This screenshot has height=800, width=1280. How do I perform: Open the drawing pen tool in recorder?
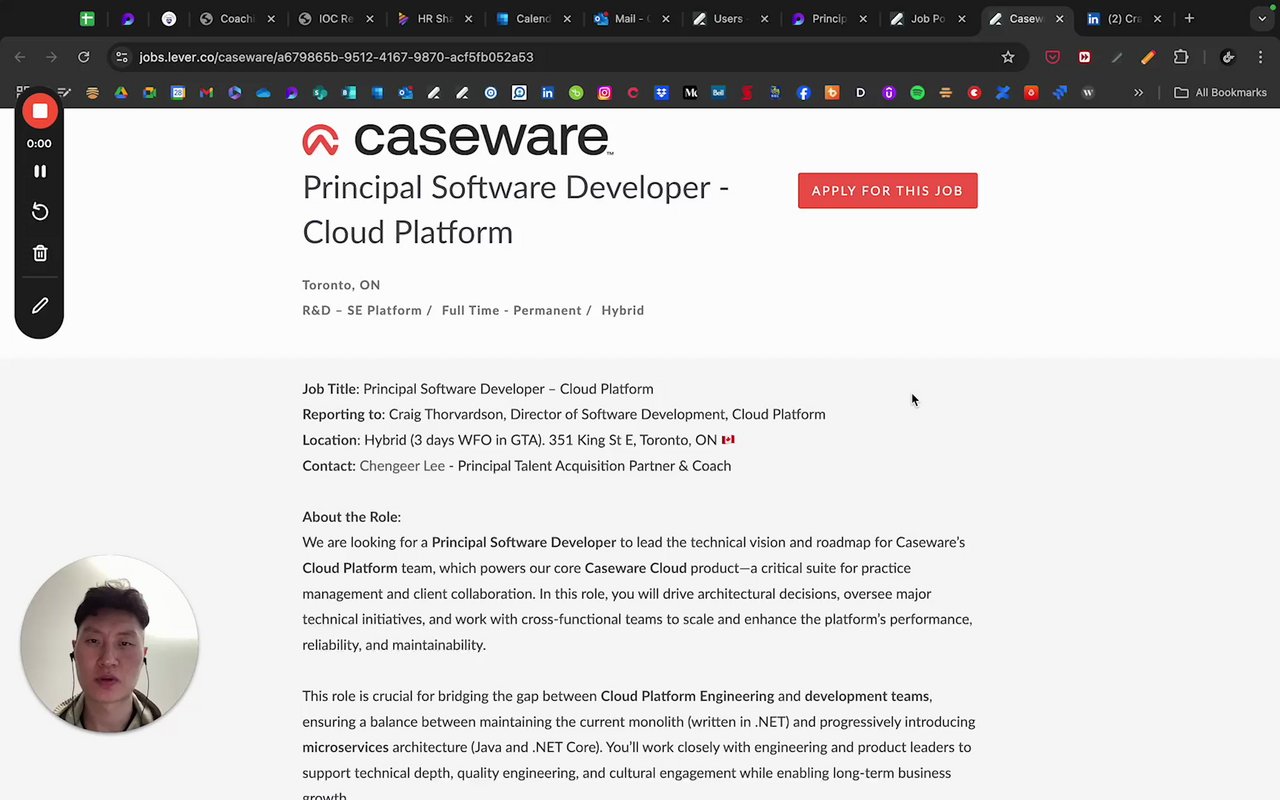pos(40,305)
